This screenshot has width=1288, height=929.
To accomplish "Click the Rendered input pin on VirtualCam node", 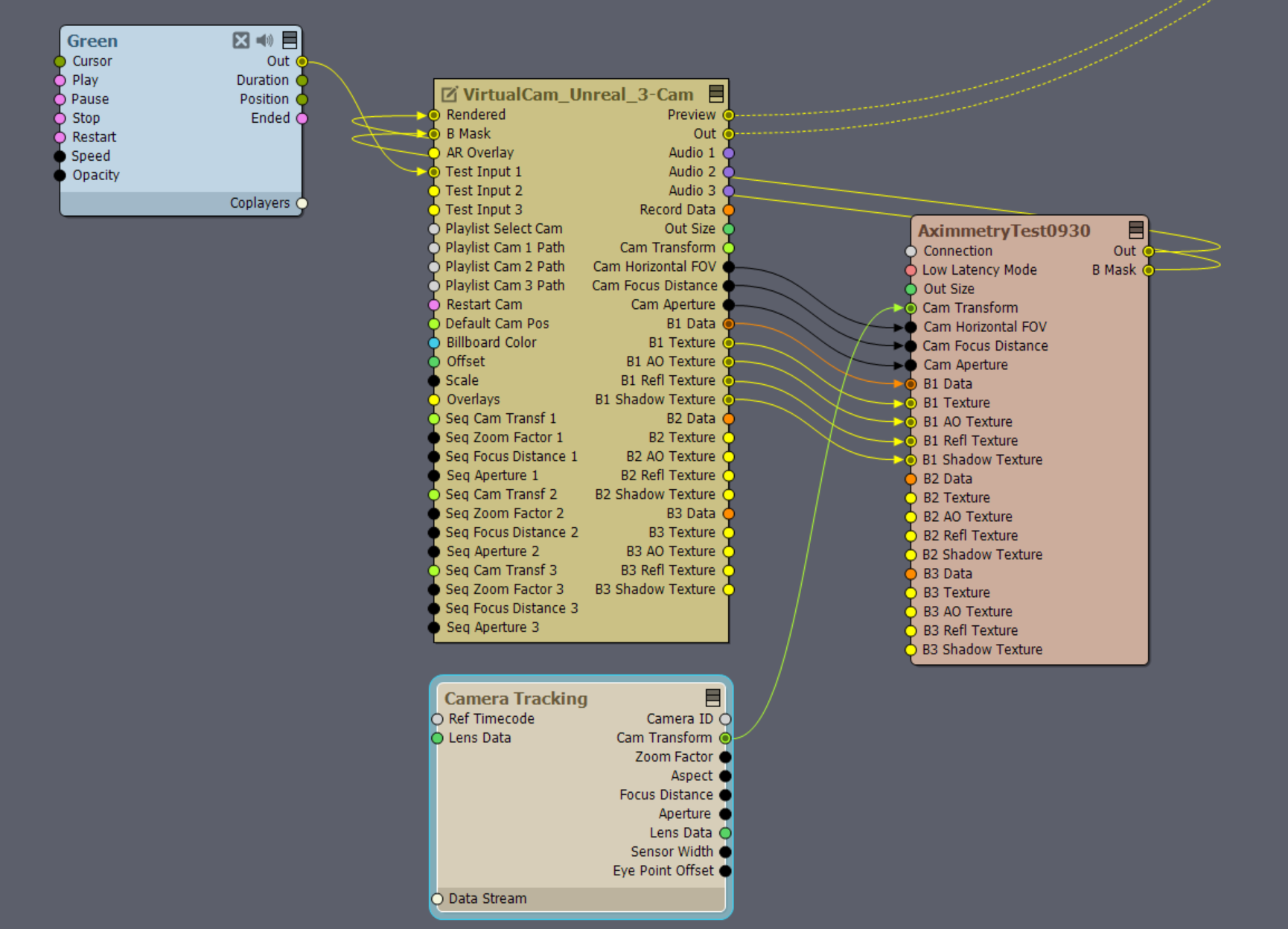I will 434,115.
